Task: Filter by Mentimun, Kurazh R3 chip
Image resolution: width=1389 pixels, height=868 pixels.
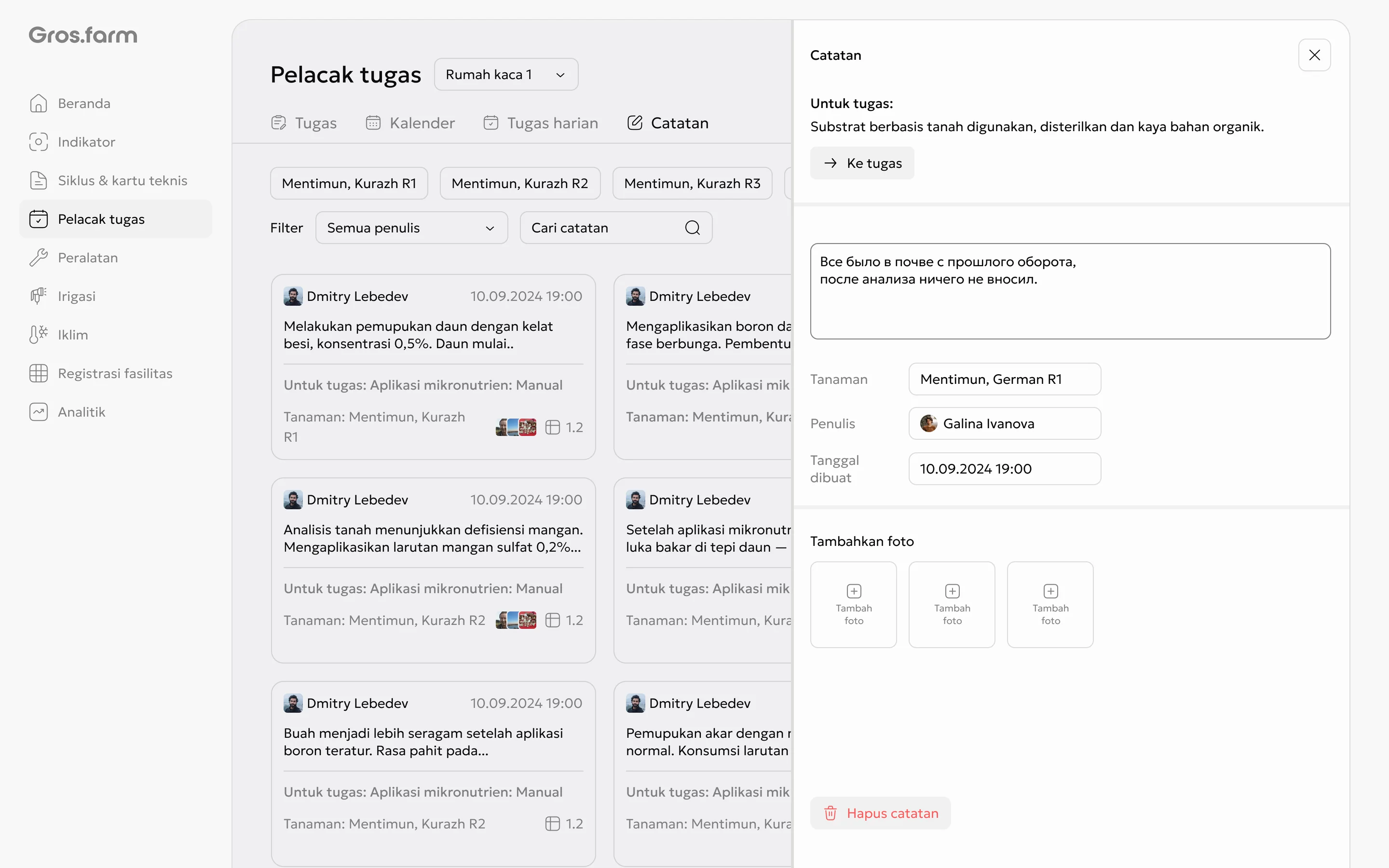Action: (692, 183)
